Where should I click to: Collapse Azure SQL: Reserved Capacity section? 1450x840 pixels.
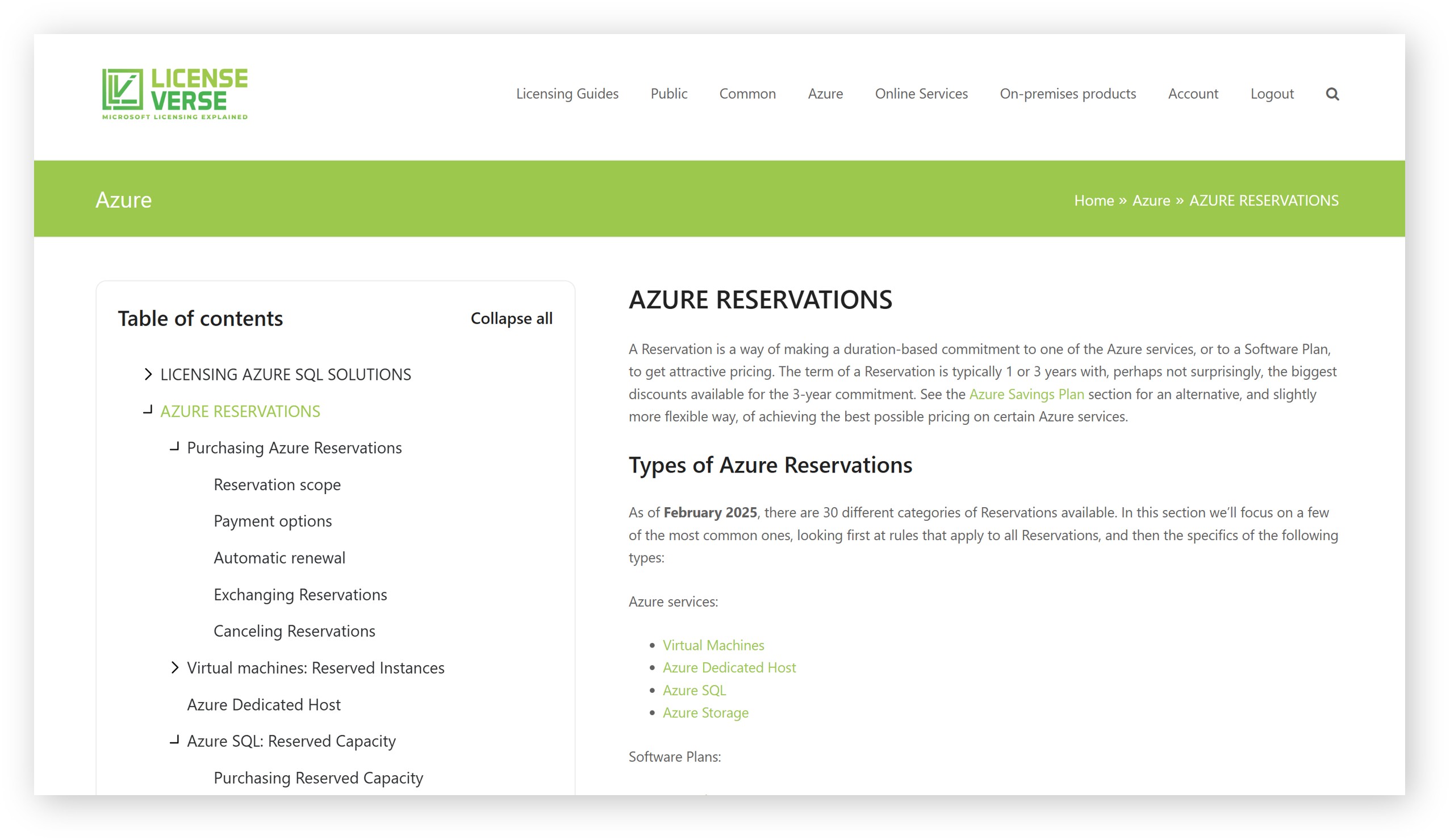[x=174, y=741]
